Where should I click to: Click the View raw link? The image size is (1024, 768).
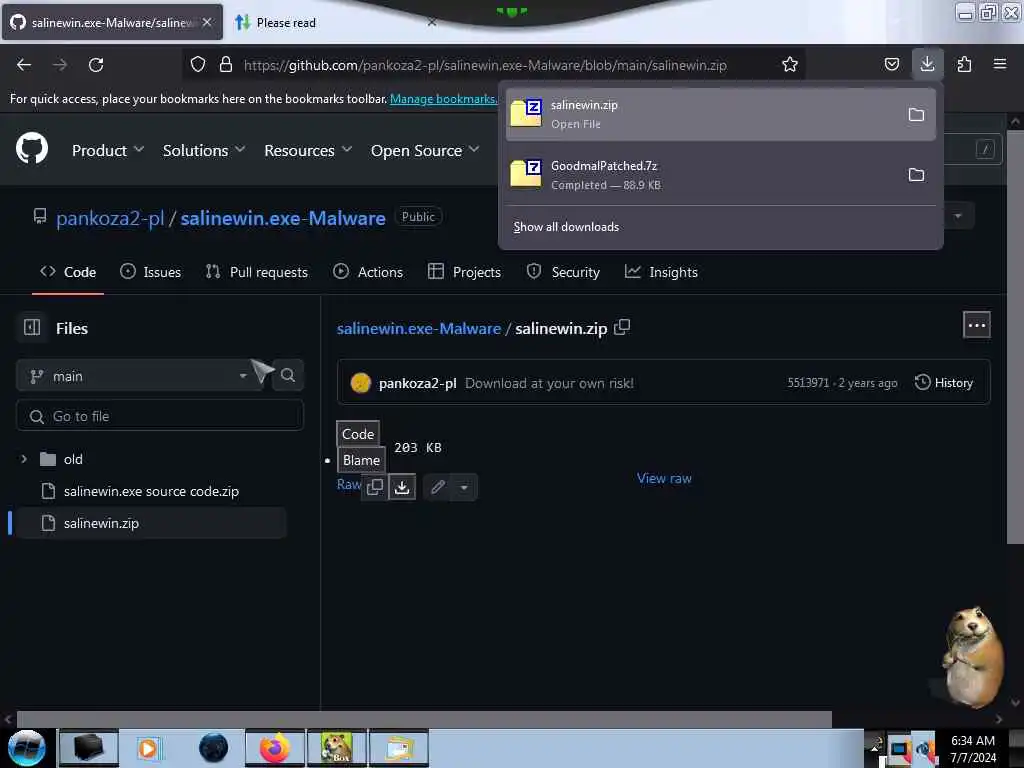(x=664, y=478)
